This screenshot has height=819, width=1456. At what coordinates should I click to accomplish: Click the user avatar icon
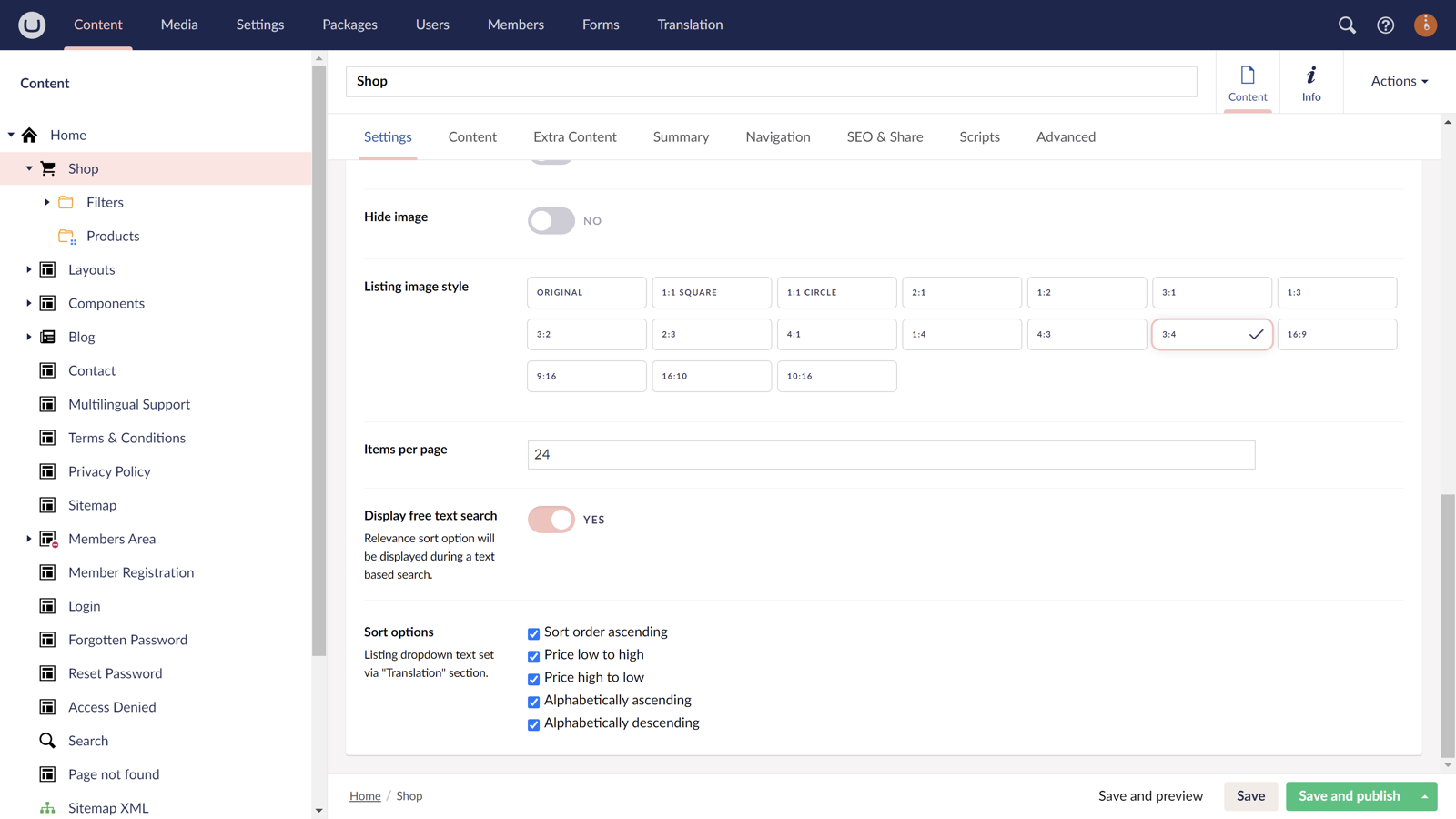tap(1425, 25)
